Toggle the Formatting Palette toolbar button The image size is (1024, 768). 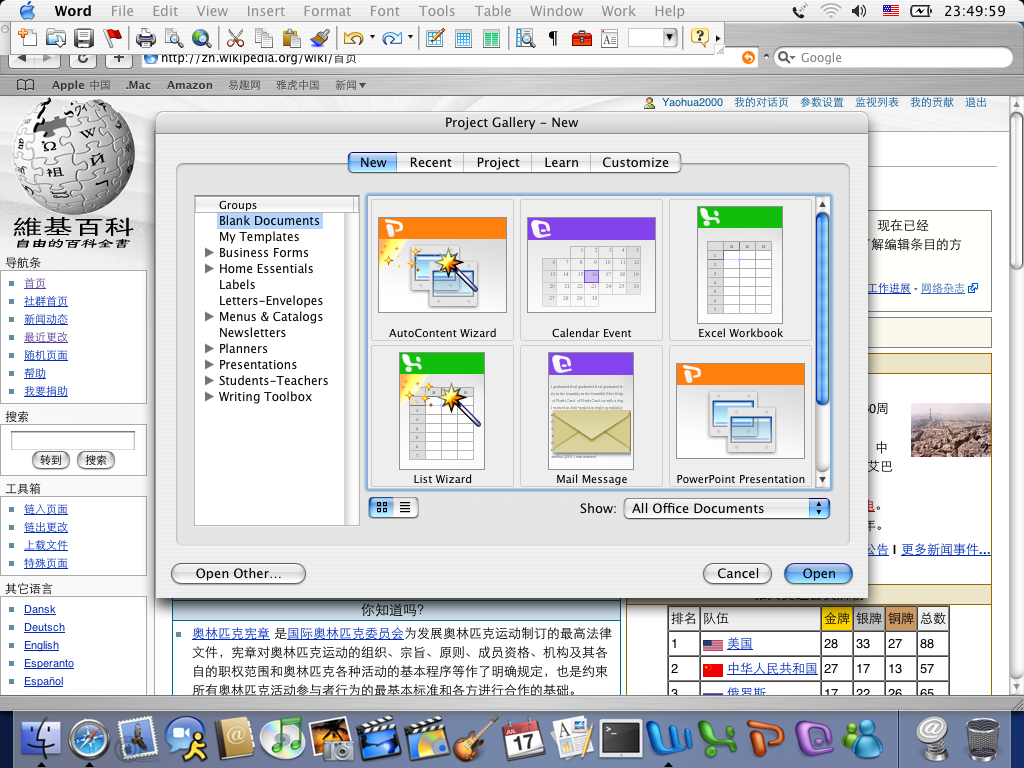609,39
